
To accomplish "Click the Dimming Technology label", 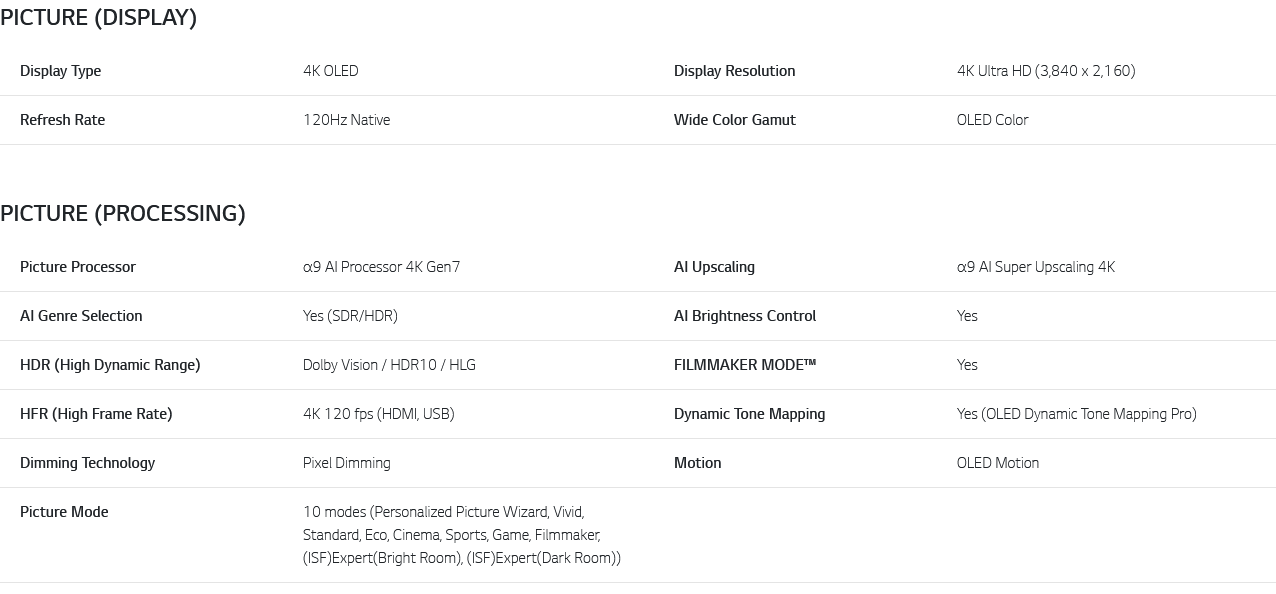I will tap(87, 463).
